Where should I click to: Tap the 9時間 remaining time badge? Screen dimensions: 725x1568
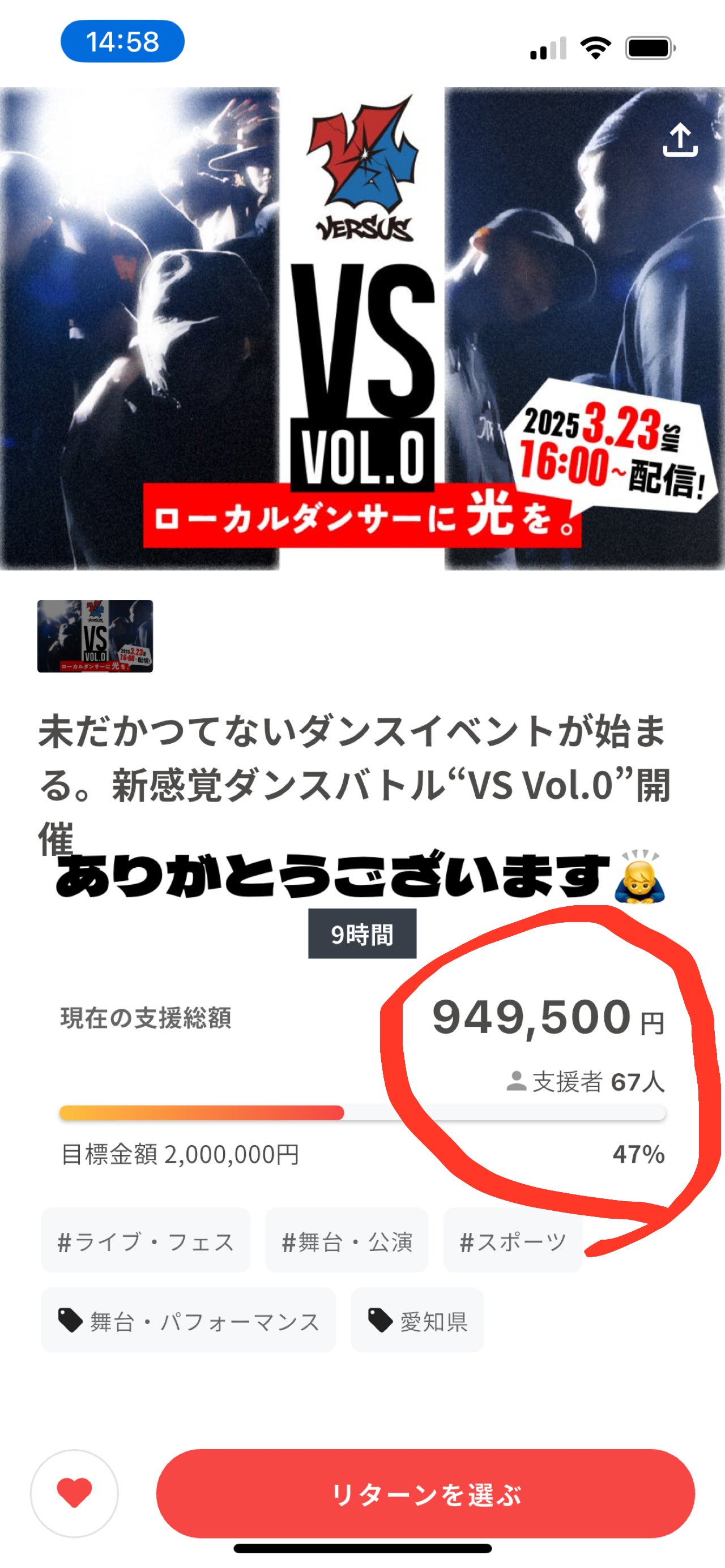click(x=362, y=934)
